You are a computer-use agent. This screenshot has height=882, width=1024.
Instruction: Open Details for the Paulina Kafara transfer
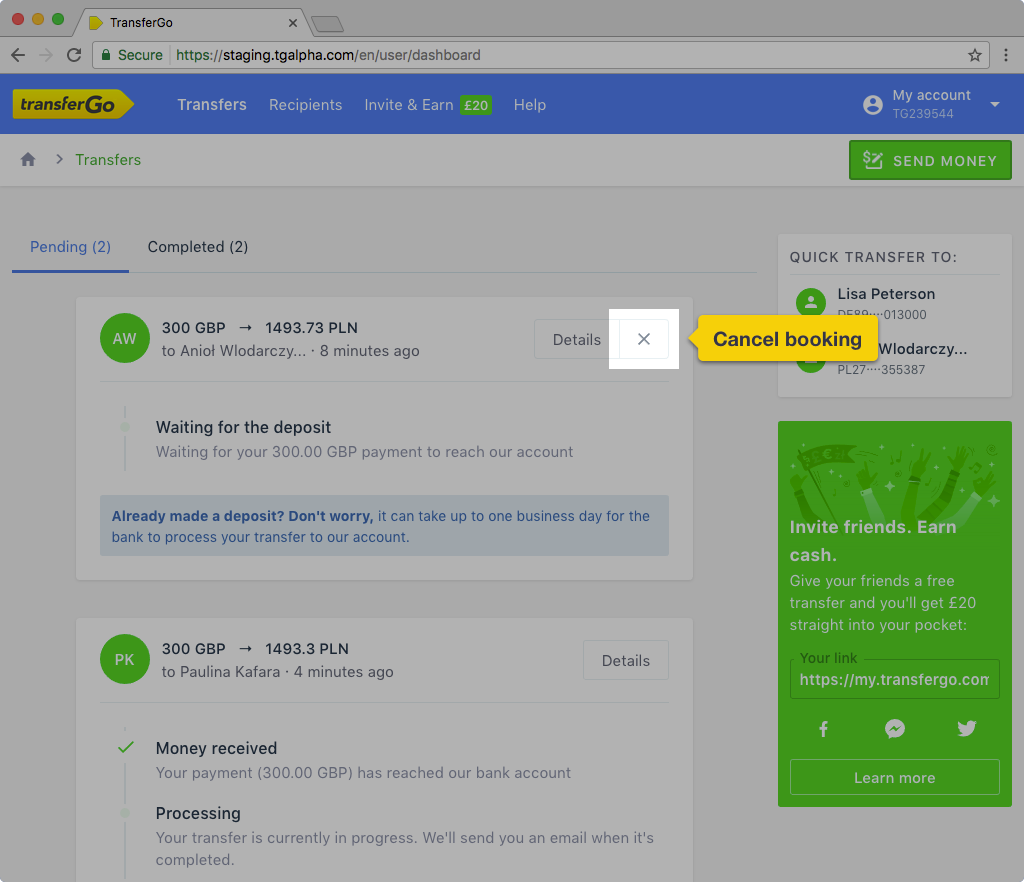tap(626, 661)
